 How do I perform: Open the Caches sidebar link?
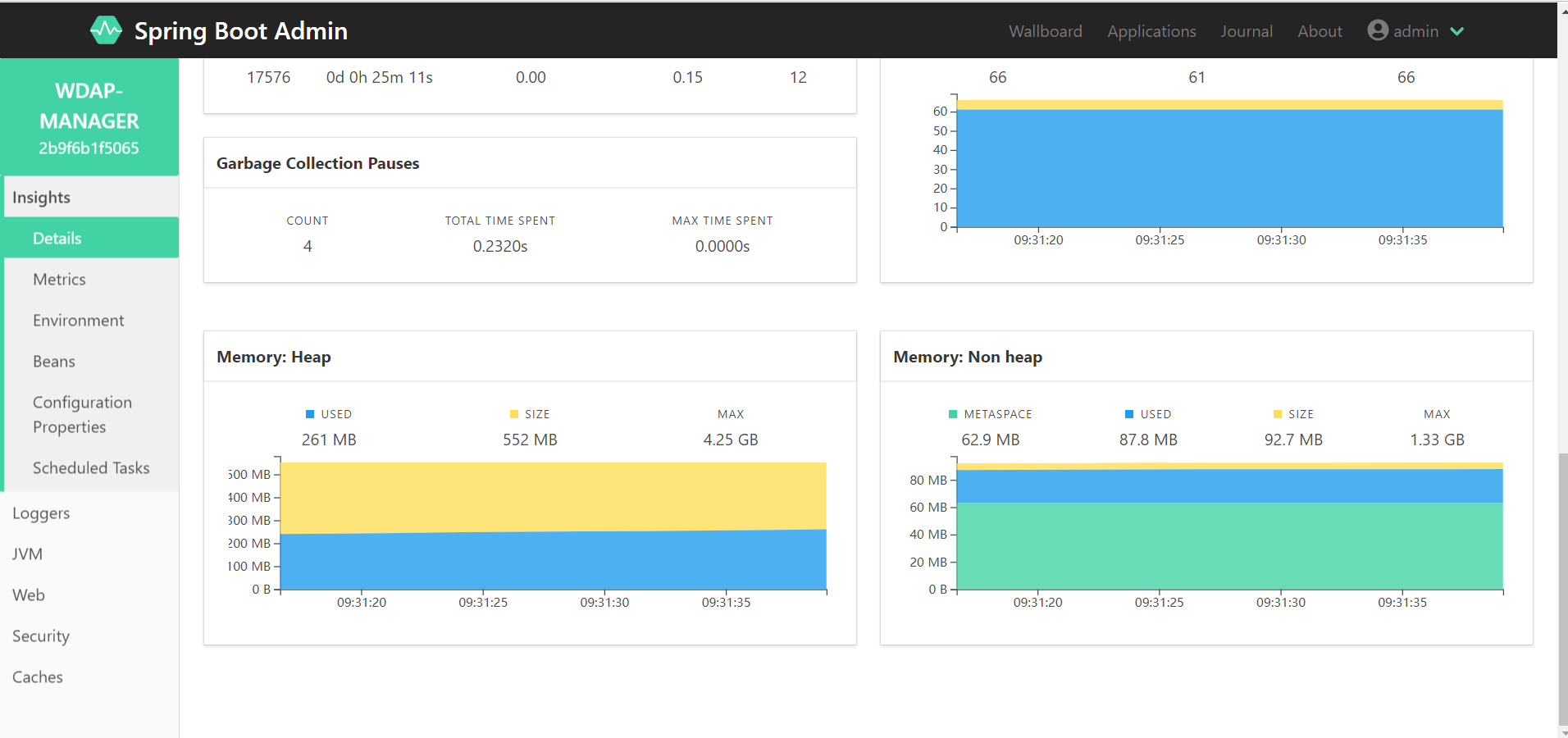[89, 676]
